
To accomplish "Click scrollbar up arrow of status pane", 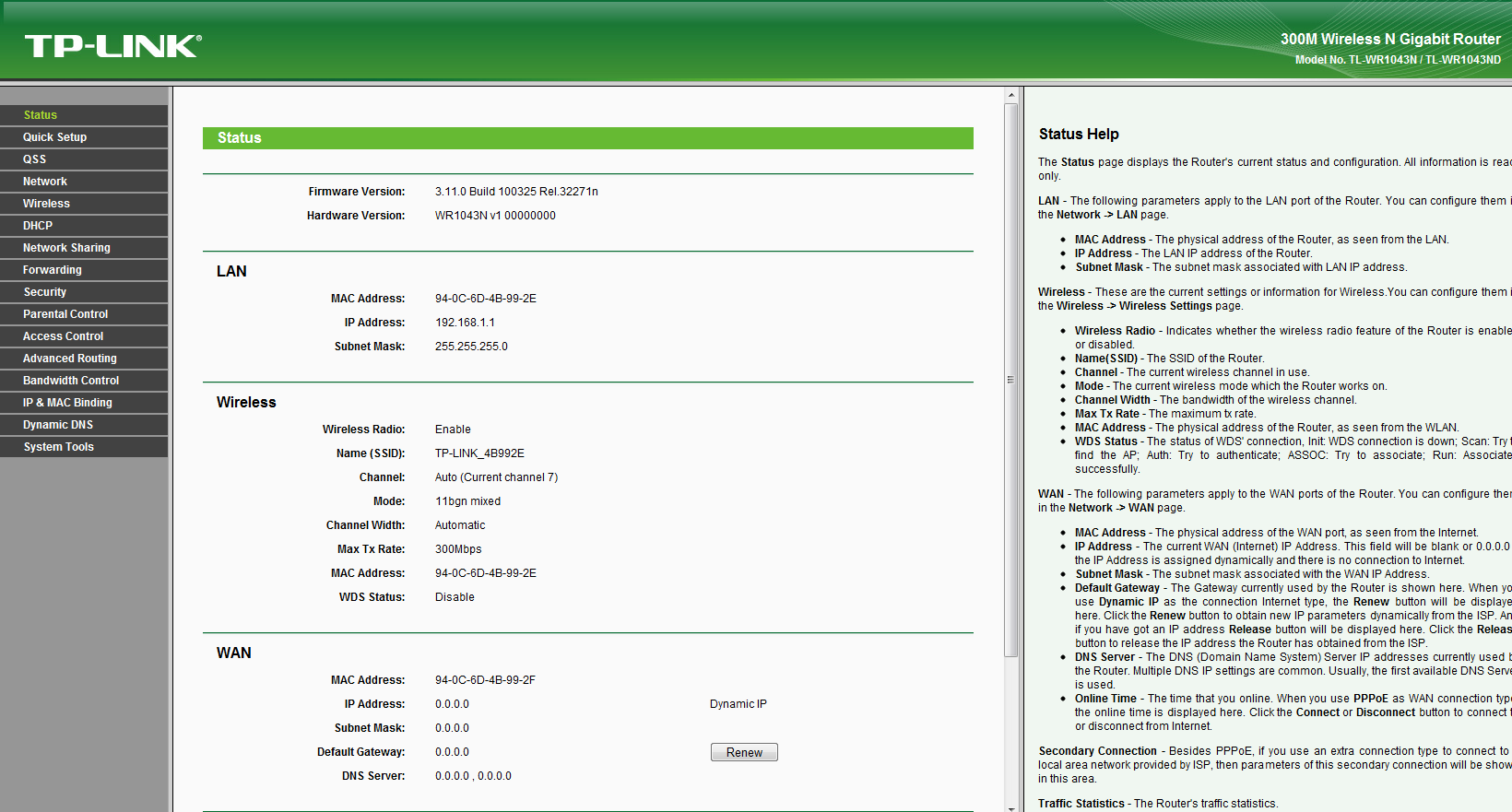I will pyautogui.click(x=1011, y=95).
